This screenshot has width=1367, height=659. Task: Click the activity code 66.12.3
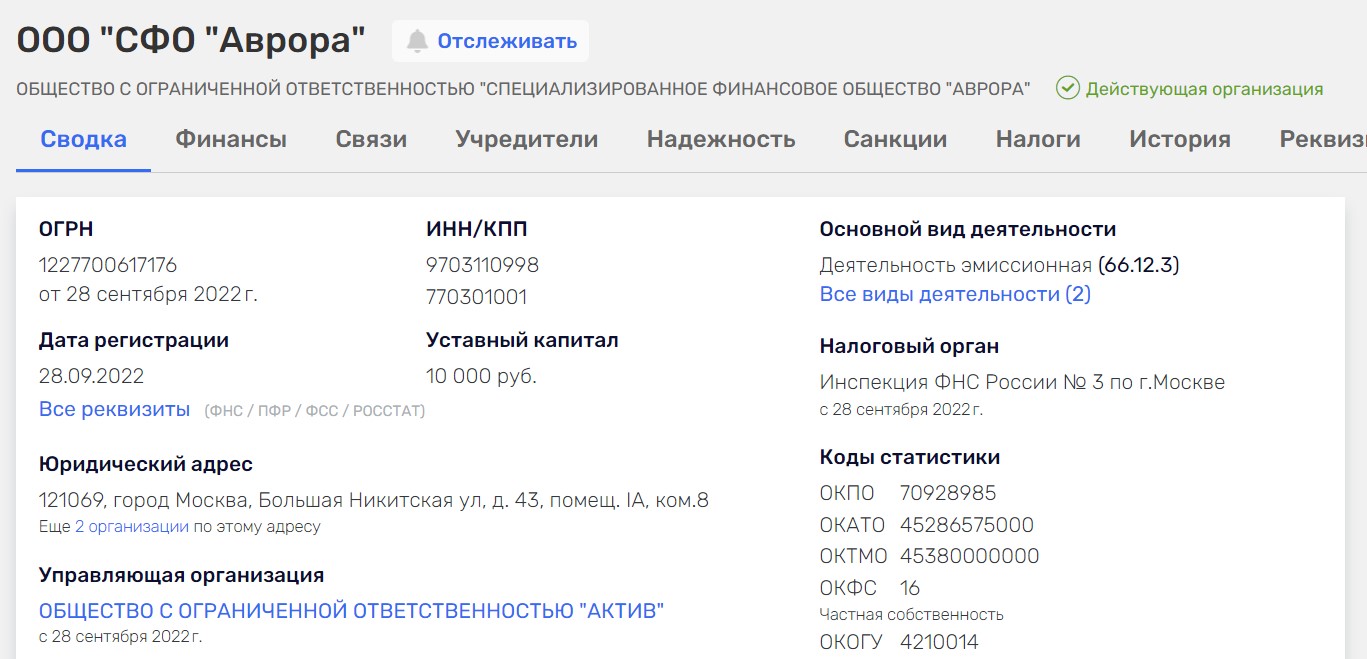(1138, 265)
